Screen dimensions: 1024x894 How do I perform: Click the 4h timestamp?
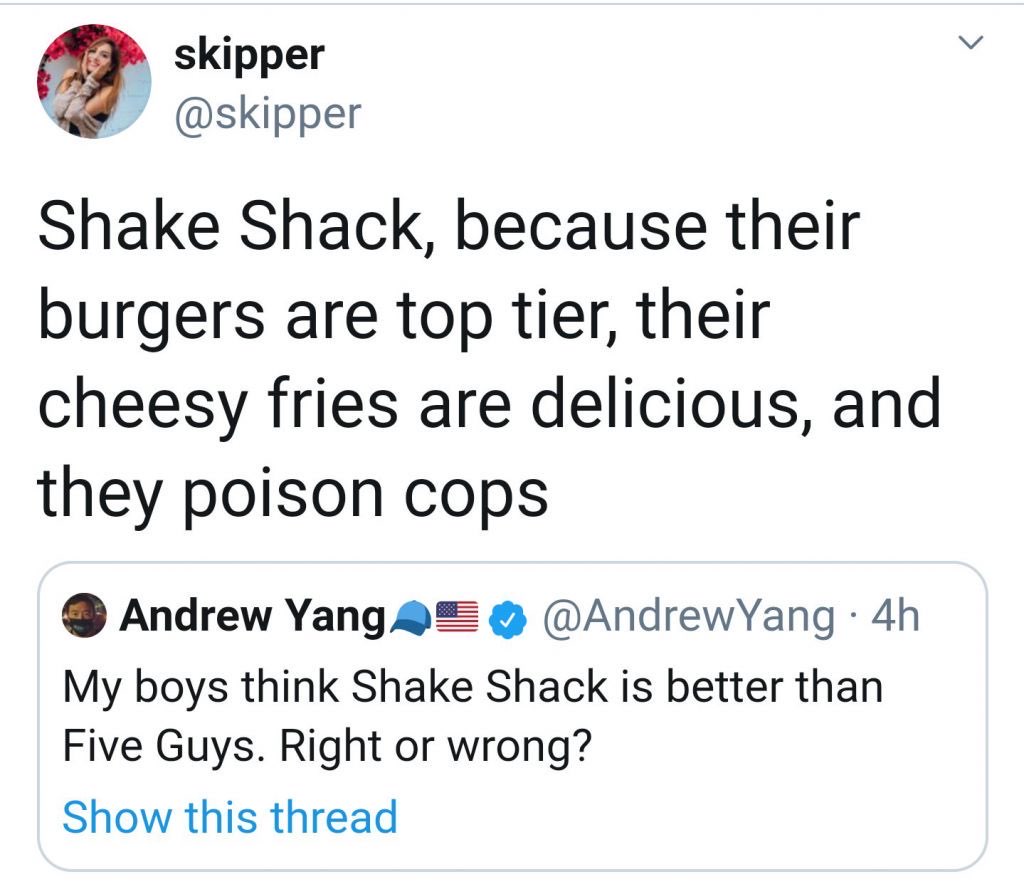pyautogui.click(x=896, y=616)
